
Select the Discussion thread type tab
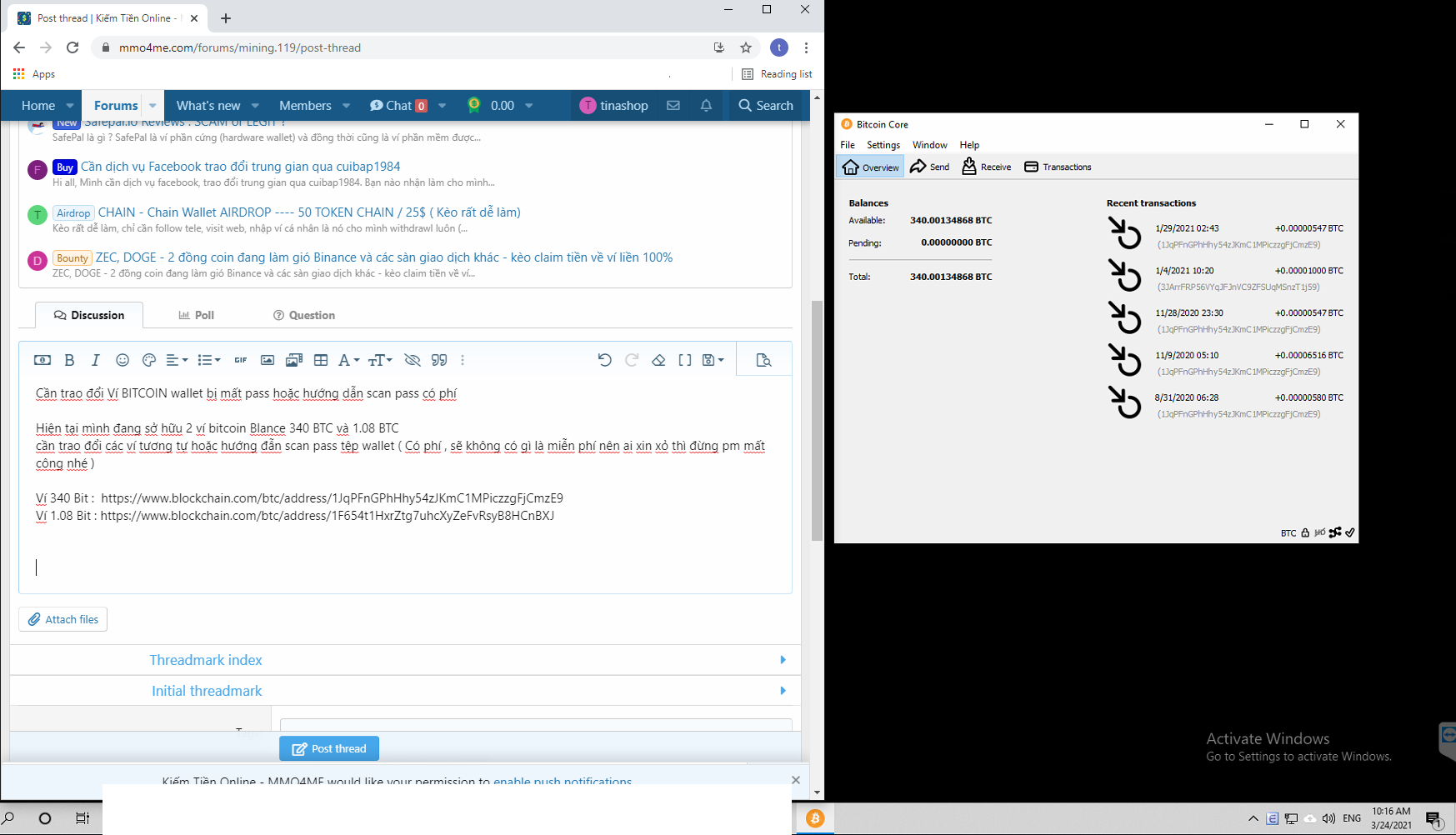click(x=89, y=315)
